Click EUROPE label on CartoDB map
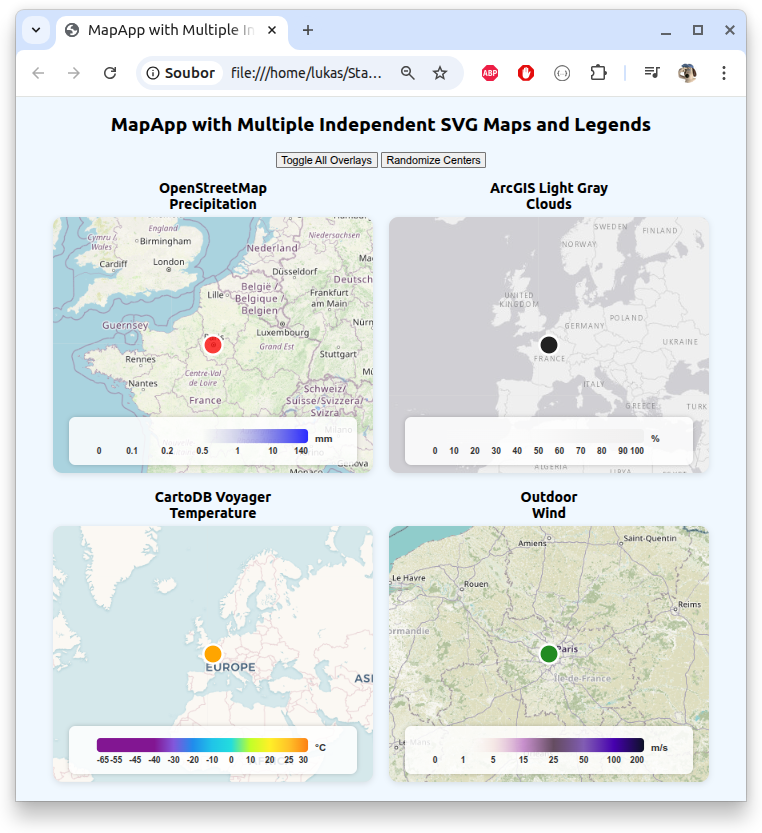762x833 pixels. (231, 667)
